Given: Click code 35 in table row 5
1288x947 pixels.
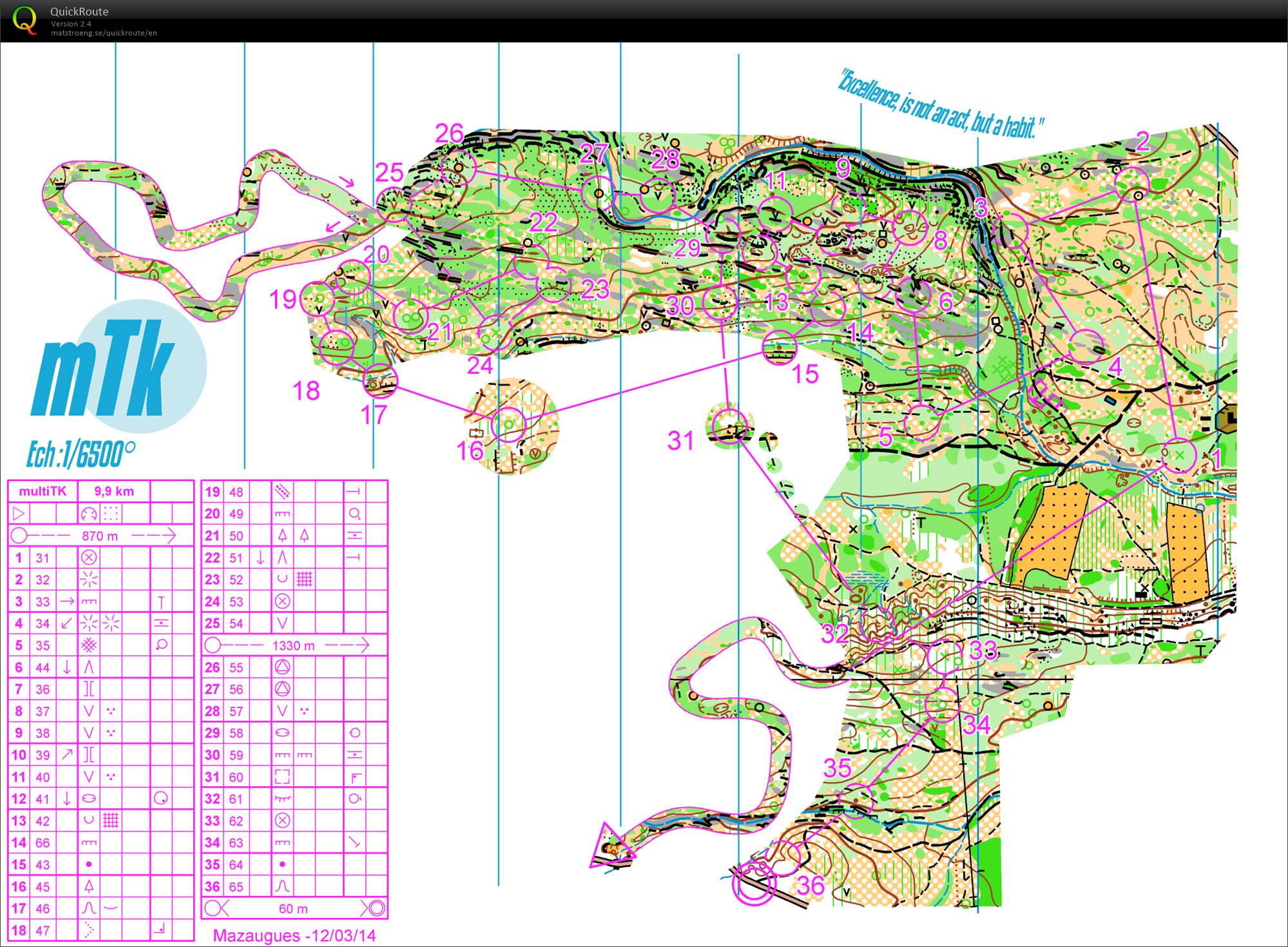Looking at the screenshot, I should (43, 645).
